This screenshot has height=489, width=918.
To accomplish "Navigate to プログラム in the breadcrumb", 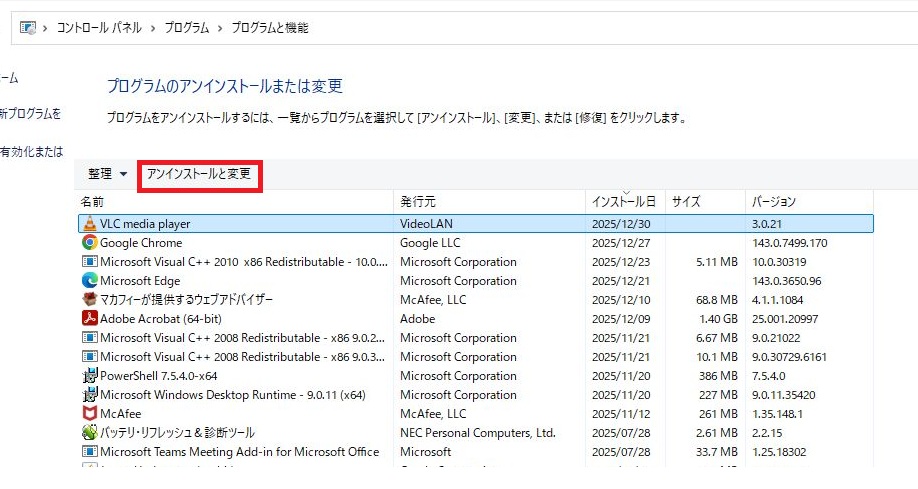I will click(x=187, y=28).
